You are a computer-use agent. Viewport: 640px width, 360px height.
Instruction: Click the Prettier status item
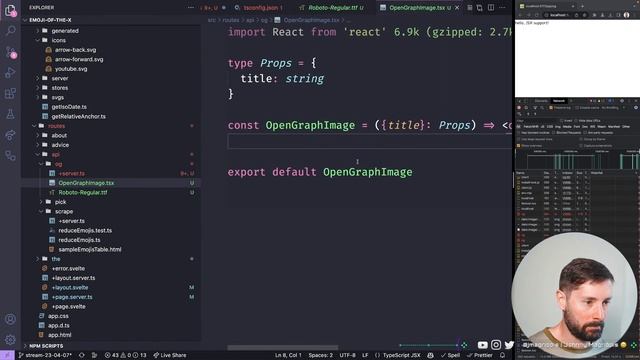[x=480, y=355]
